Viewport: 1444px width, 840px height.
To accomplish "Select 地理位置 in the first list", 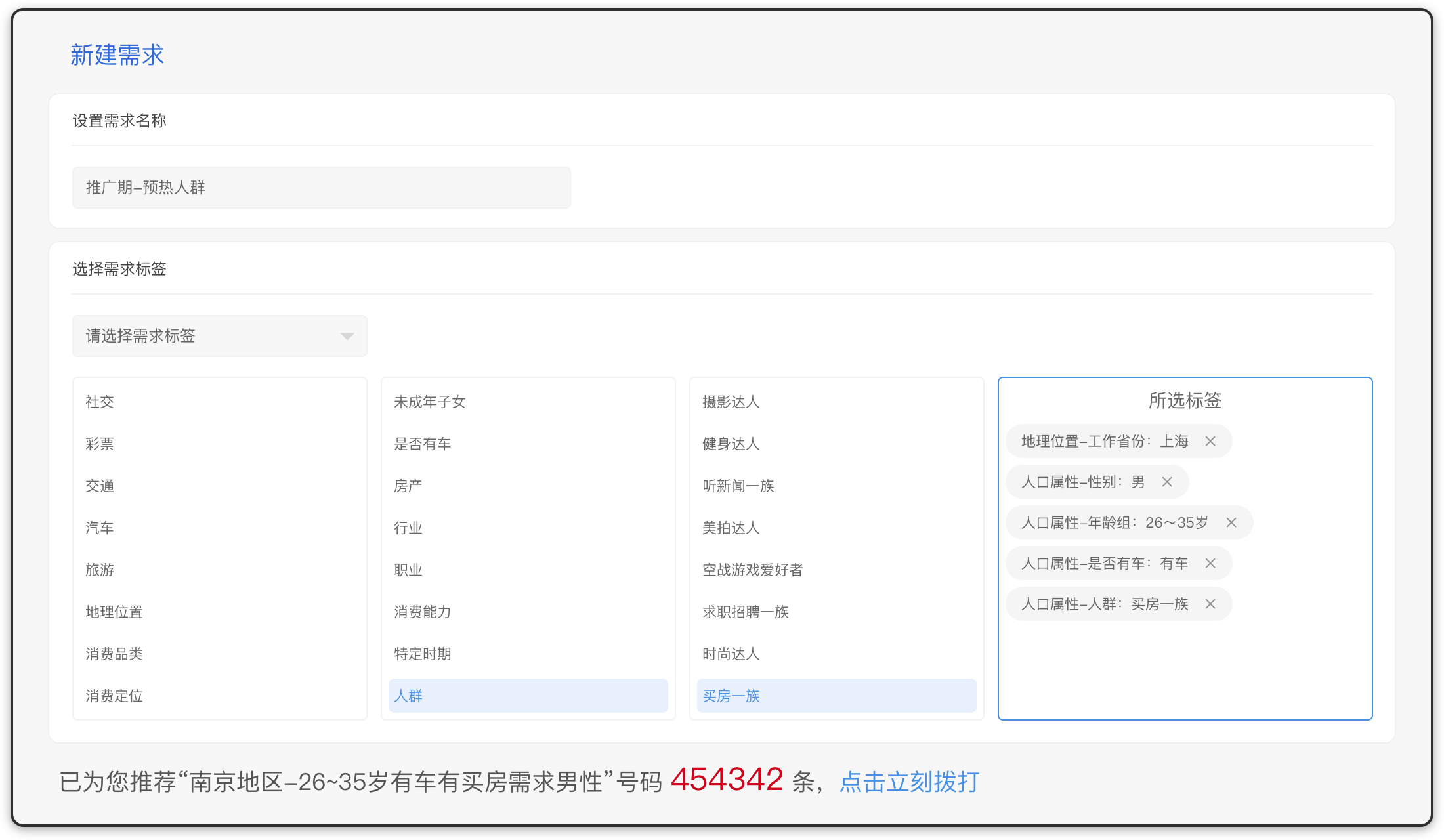I will [x=114, y=612].
